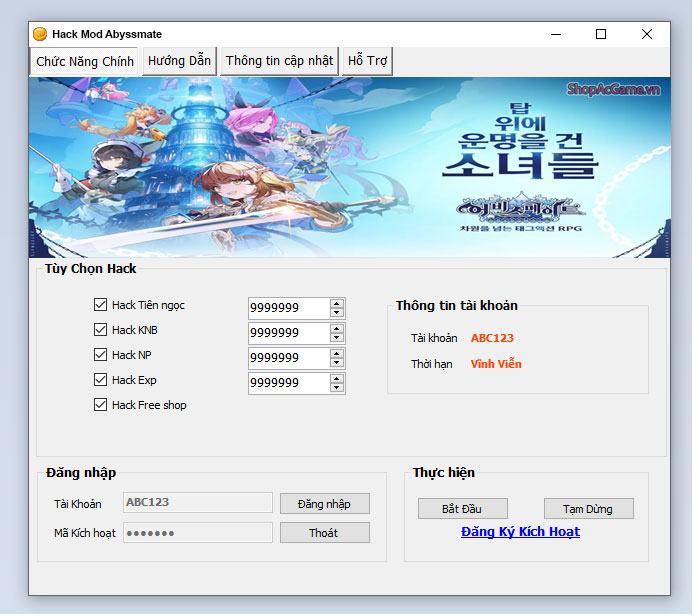The width and height of the screenshot is (693, 616).
Task: Increase the Hack Tiên ngọc value with up arrow
Action: (x=337, y=304)
